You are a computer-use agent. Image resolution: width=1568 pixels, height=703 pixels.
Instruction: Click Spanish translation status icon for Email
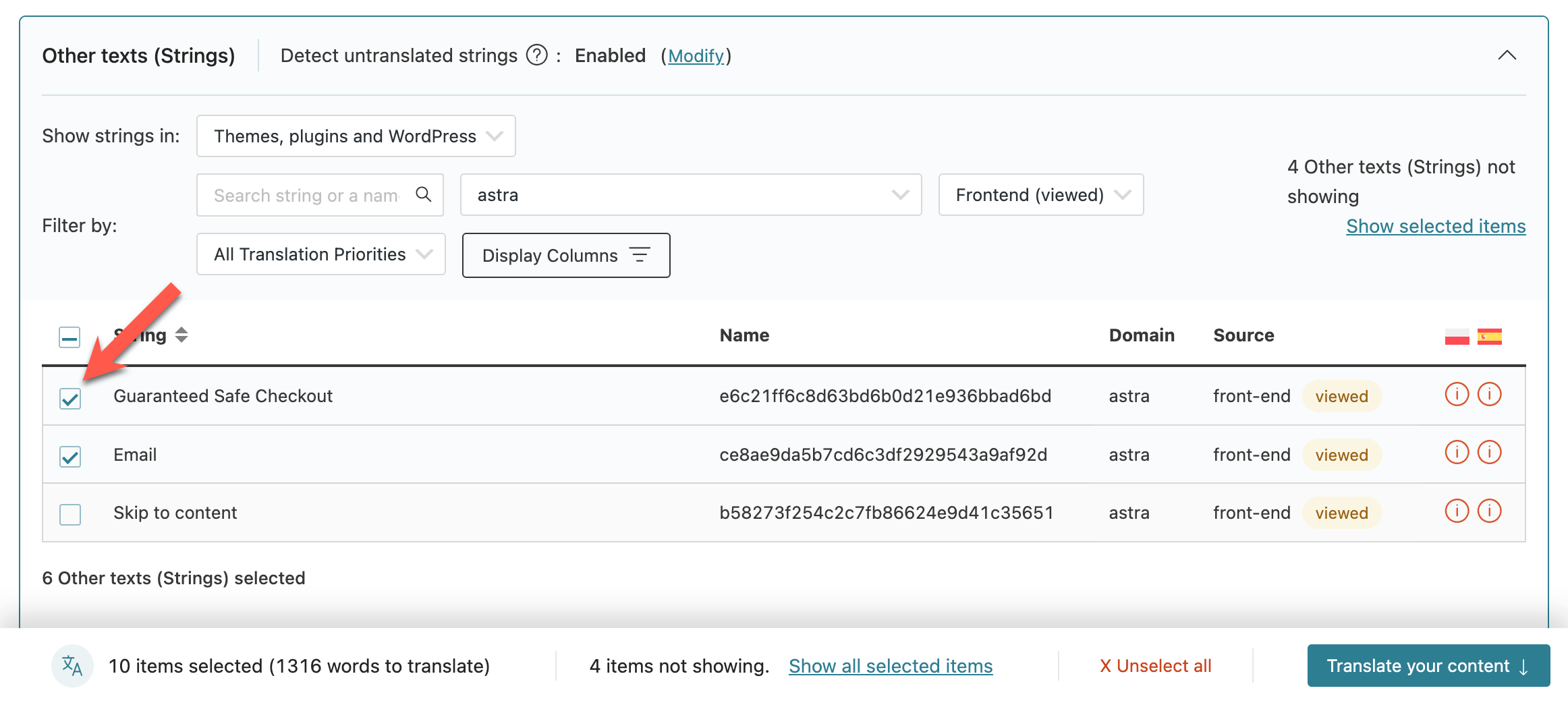(1489, 453)
